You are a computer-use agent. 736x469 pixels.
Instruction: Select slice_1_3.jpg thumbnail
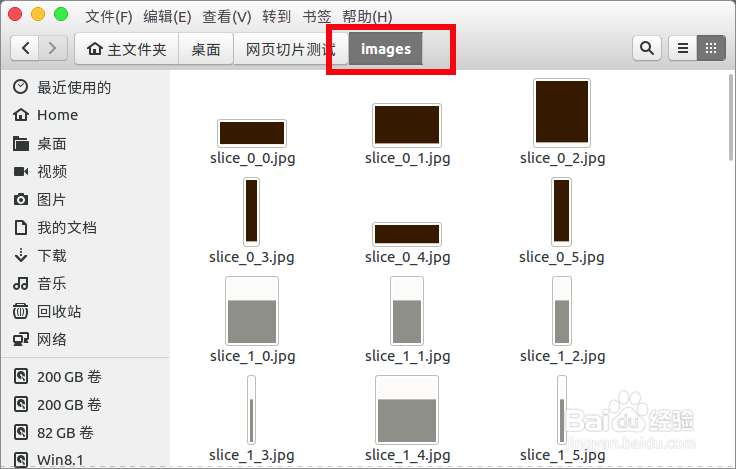[x=252, y=410]
